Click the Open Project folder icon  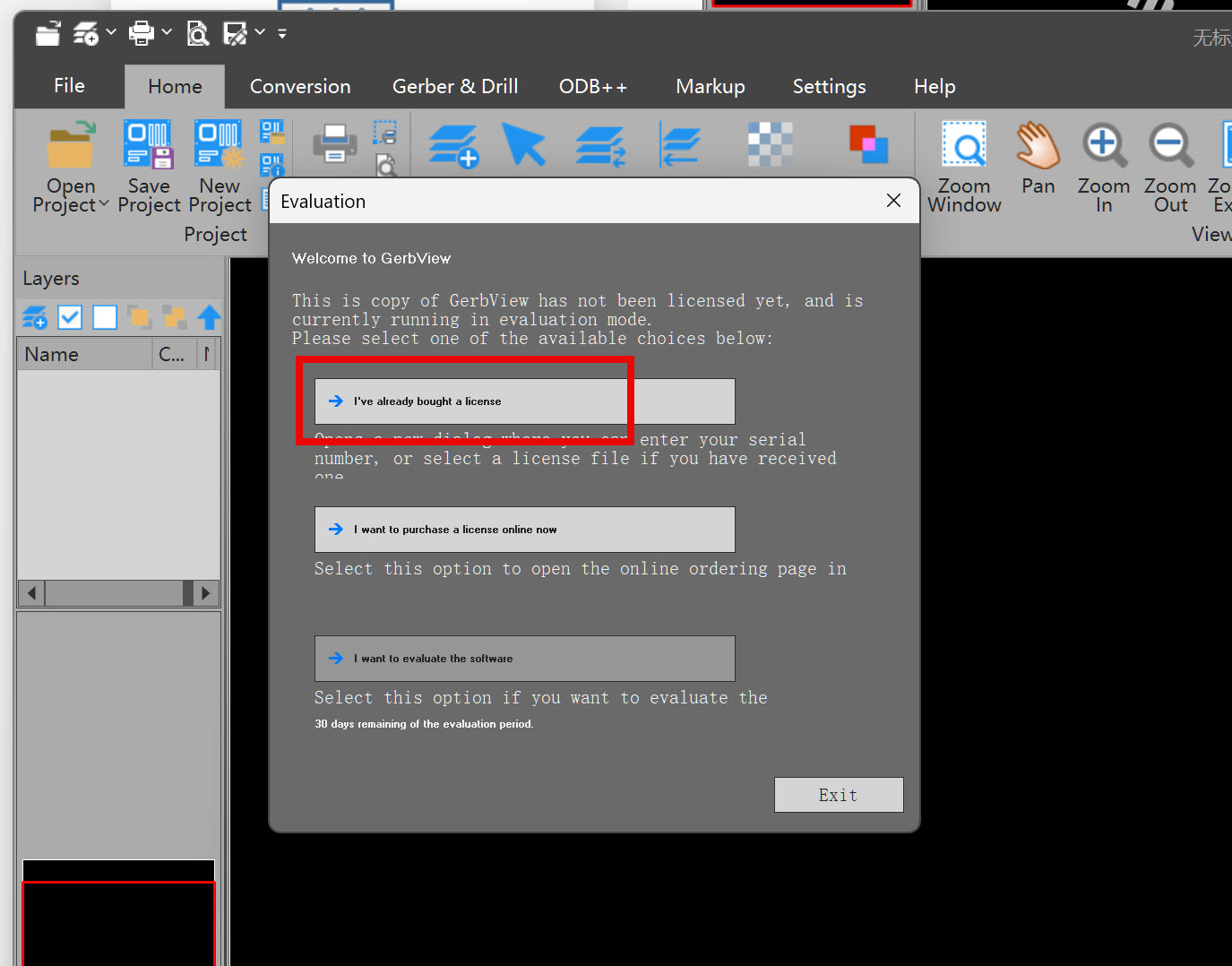71,146
